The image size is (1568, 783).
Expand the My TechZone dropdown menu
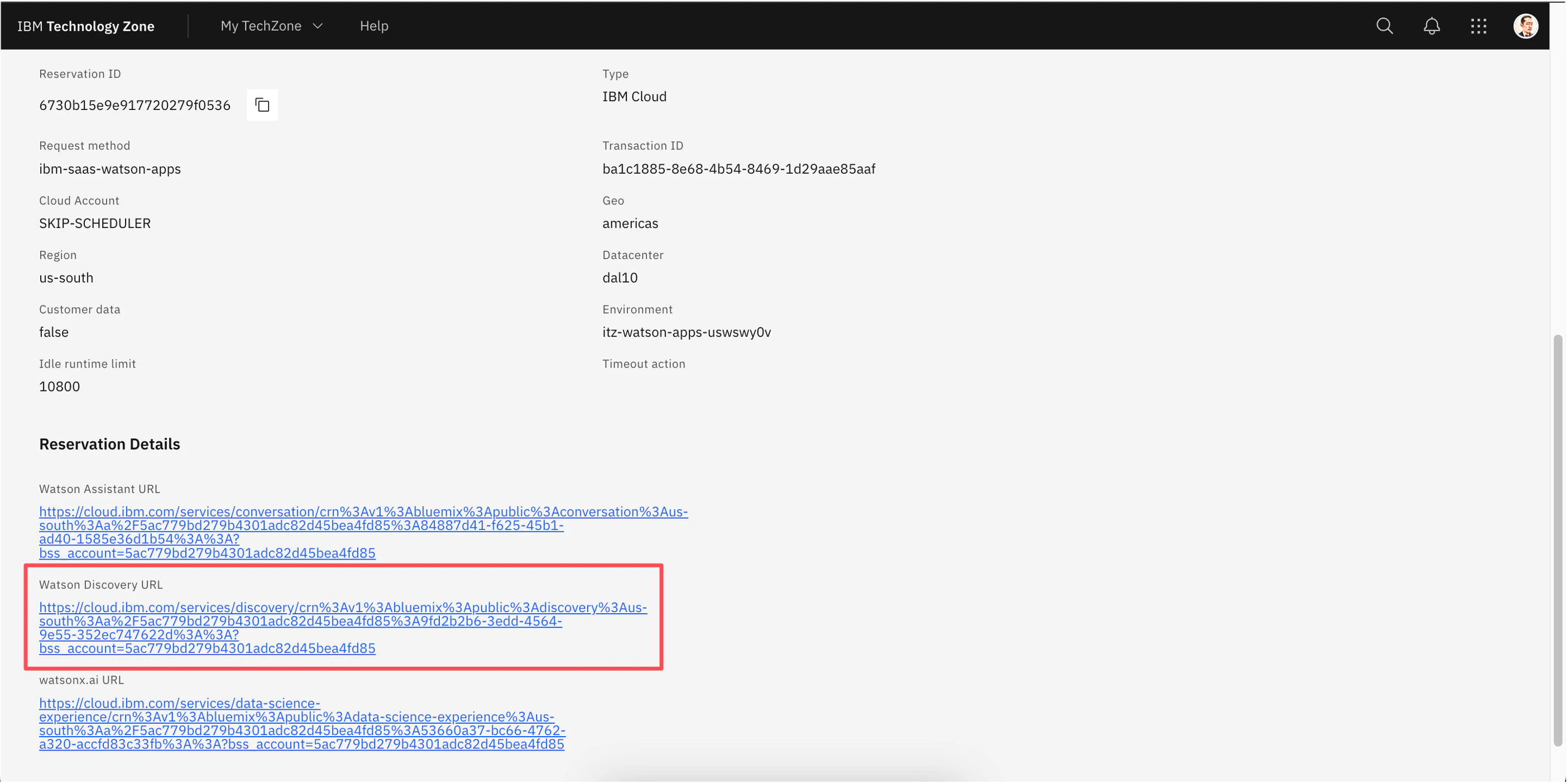[x=261, y=26]
